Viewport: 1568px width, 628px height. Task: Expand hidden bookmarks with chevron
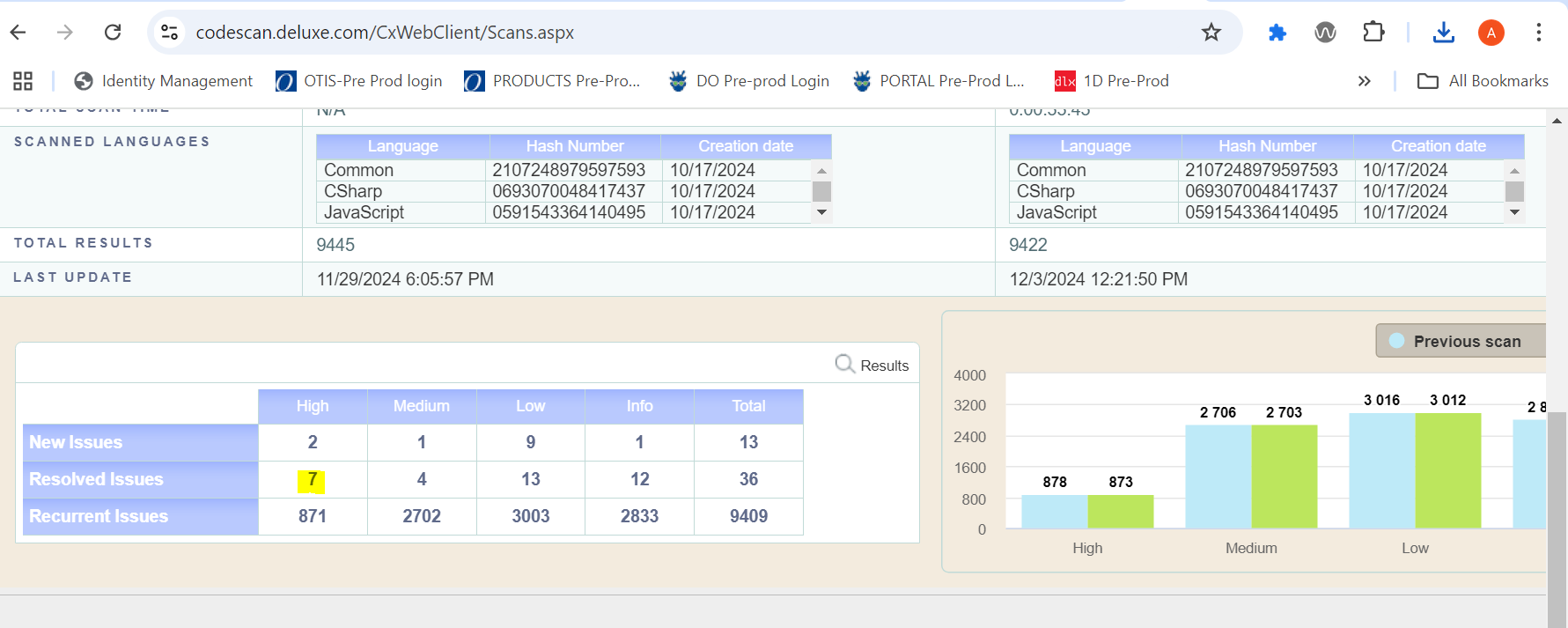click(1364, 81)
